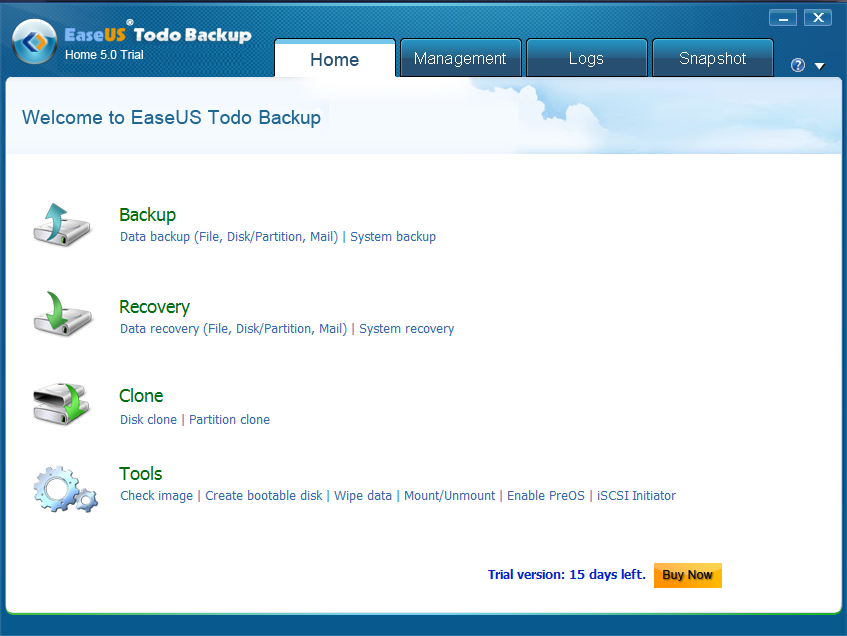Open the Logs tab
The image size is (847, 636).
pyautogui.click(x=586, y=59)
